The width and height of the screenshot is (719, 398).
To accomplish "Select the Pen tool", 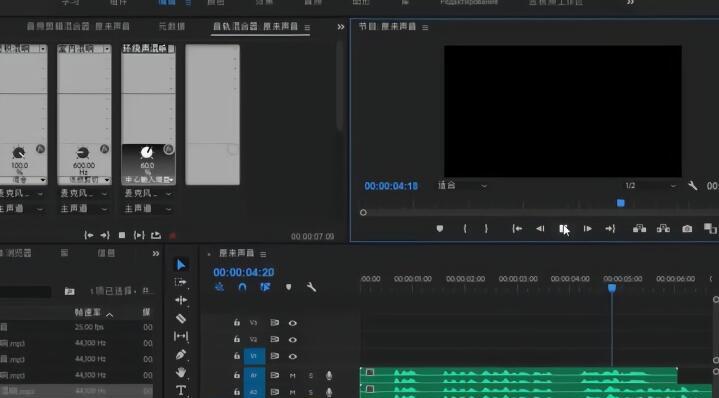I will [x=181, y=354].
